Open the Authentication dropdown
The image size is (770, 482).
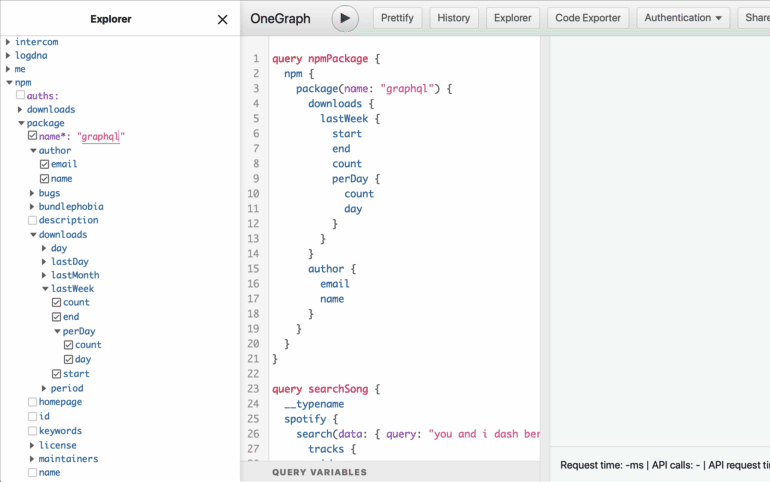tap(684, 18)
